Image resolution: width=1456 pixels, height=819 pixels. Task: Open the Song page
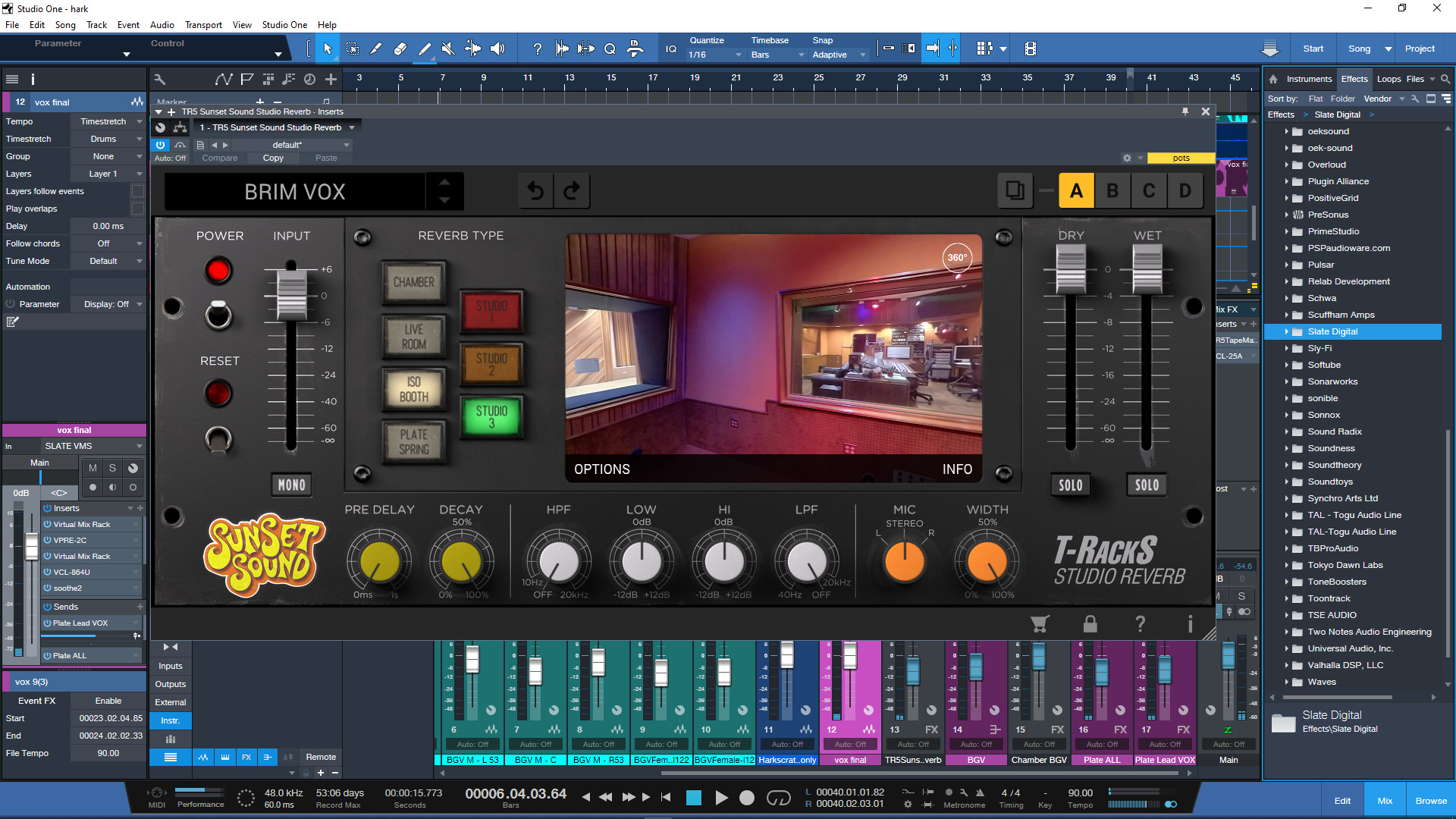1359,49
